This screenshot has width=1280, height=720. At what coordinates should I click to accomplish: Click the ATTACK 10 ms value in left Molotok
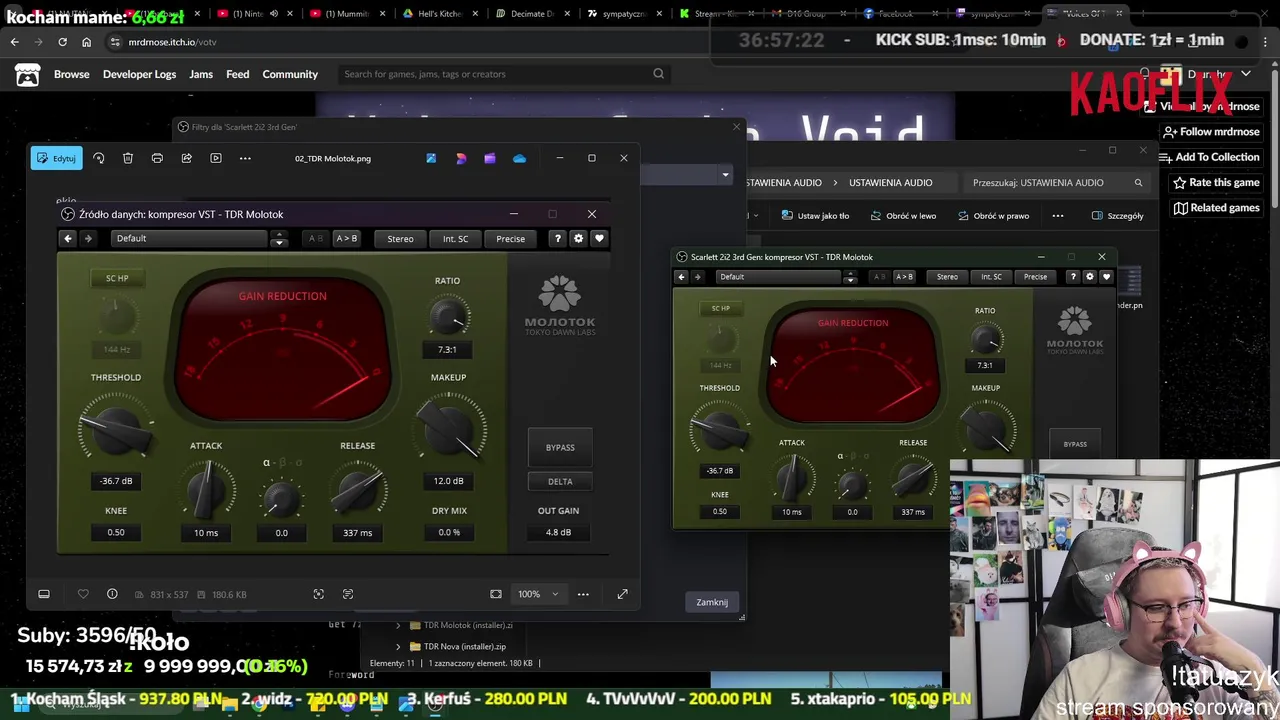click(206, 533)
